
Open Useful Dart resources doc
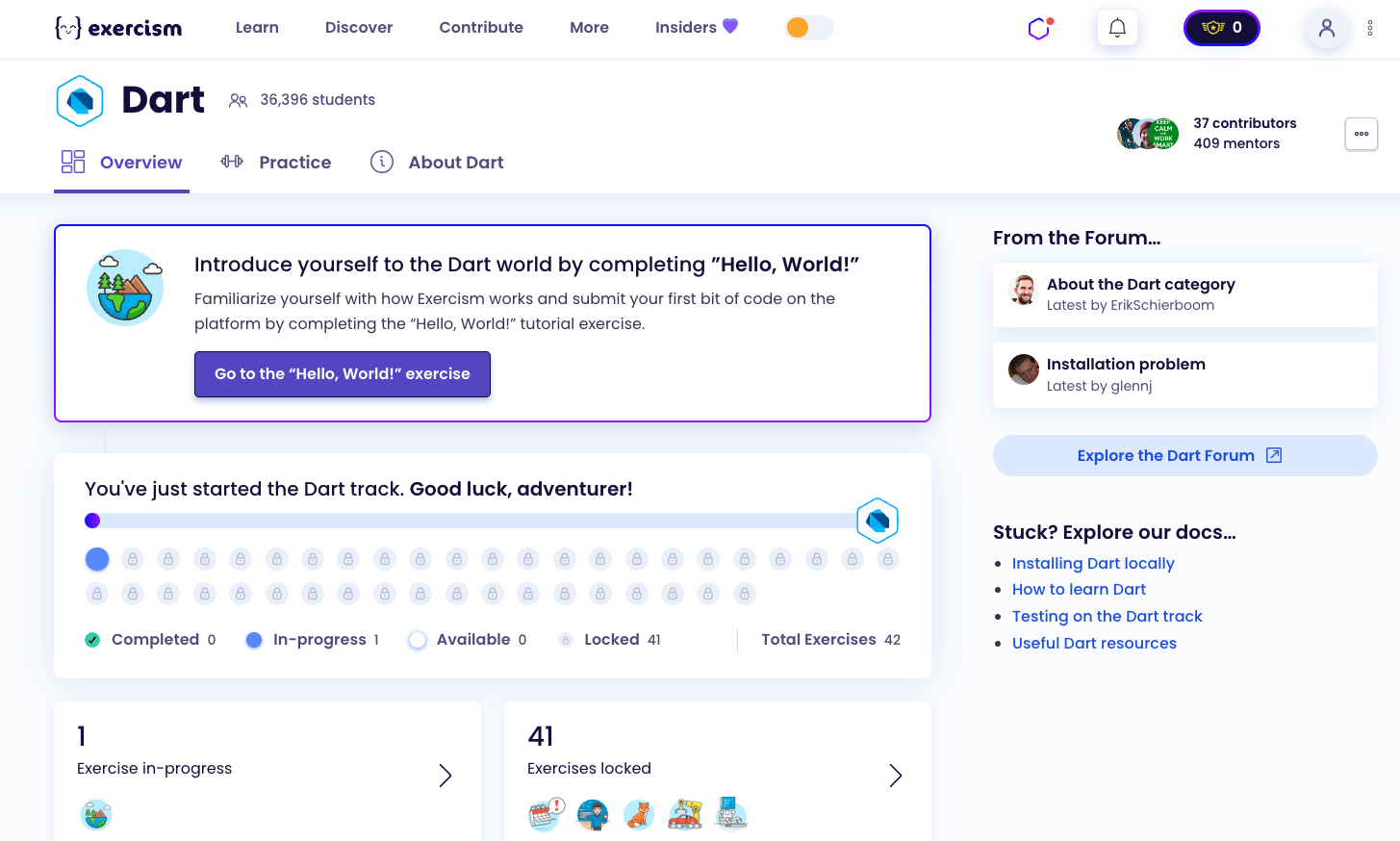[1094, 643]
